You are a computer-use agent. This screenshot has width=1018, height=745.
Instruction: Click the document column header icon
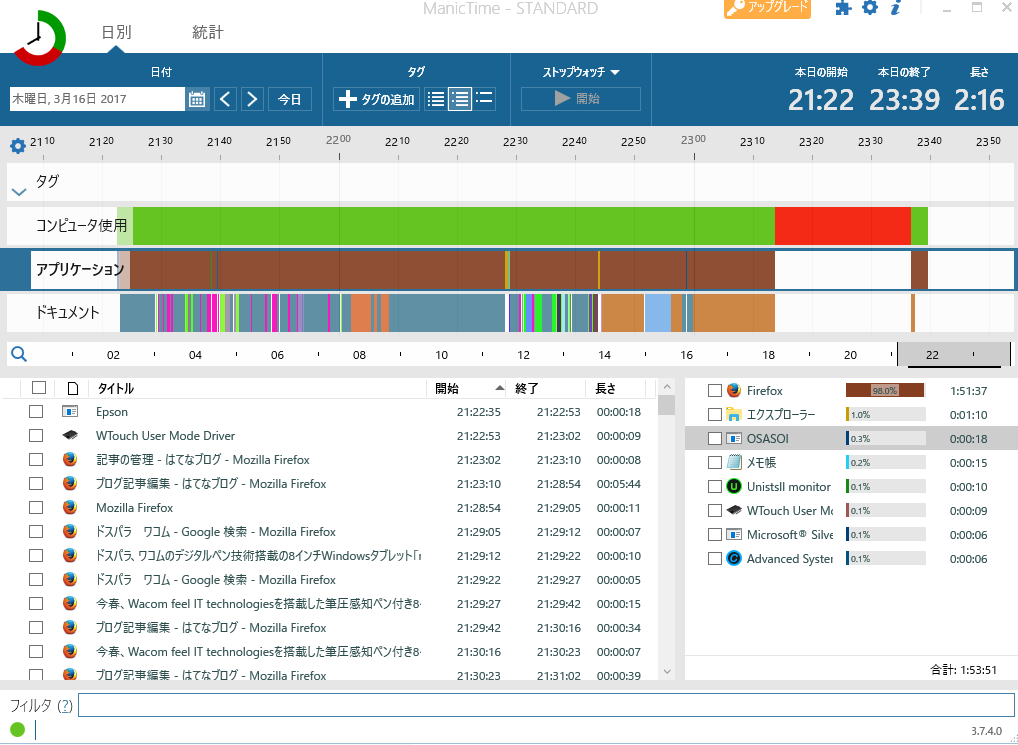[73, 388]
